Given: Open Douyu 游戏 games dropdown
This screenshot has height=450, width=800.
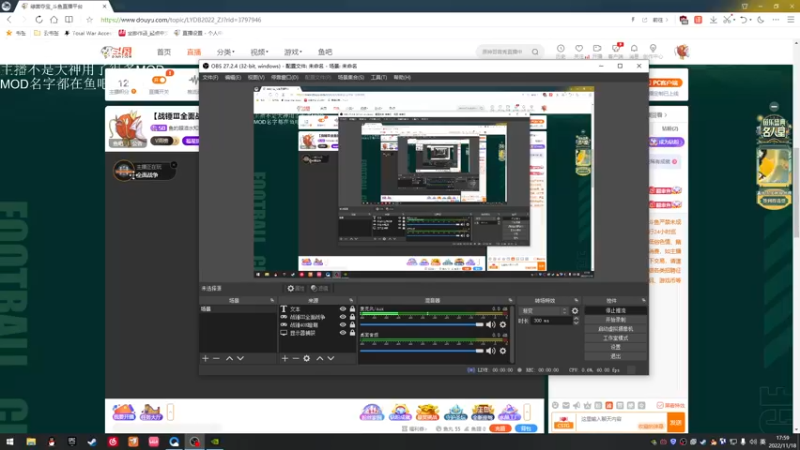Looking at the screenshot, I should [x=293, y=52].
